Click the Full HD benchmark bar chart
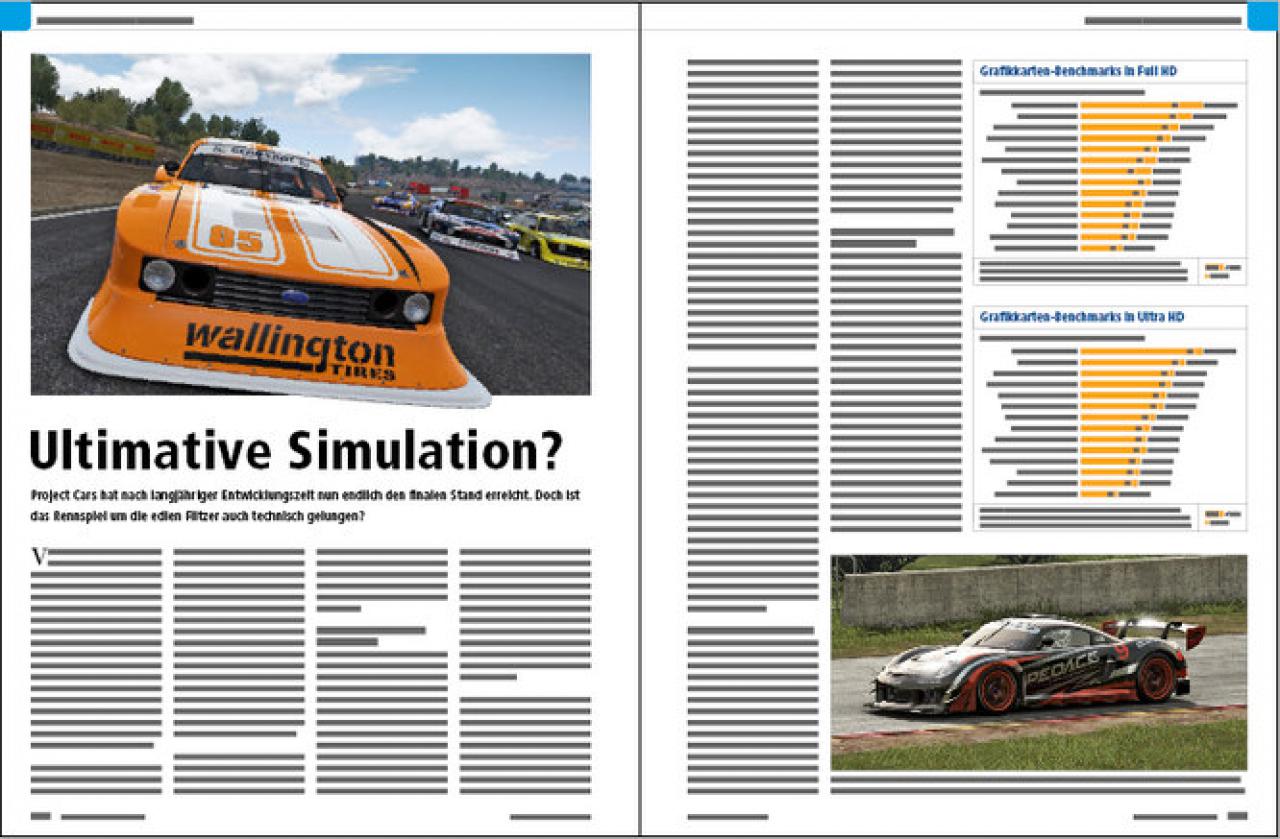The image size is (1280, 839). point(1109,175)
